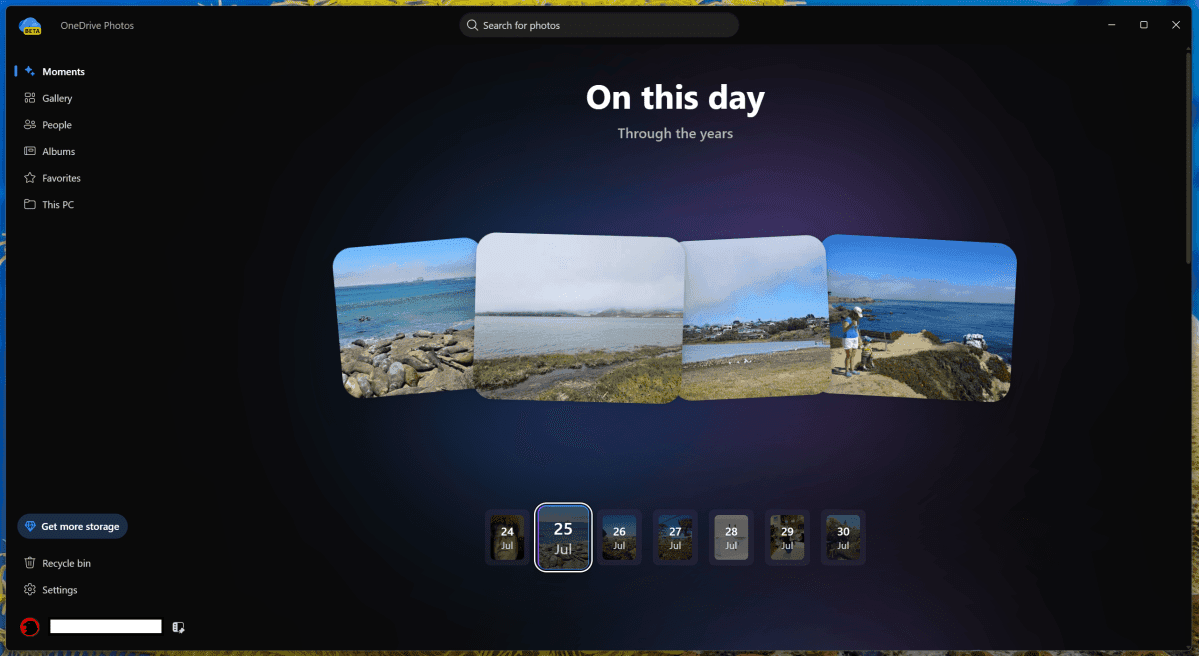
Task: Select the 24 Jul date thumbnail
Action: tap(507, 537)
